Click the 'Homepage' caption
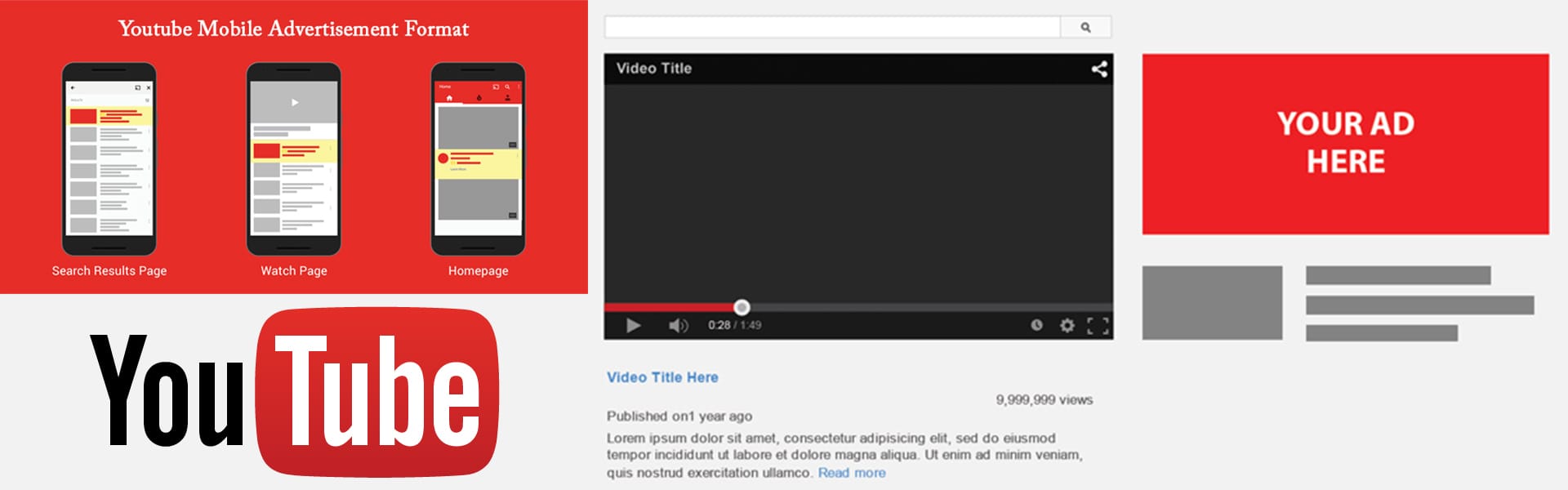1568x490 pixels. coord(478,270)
